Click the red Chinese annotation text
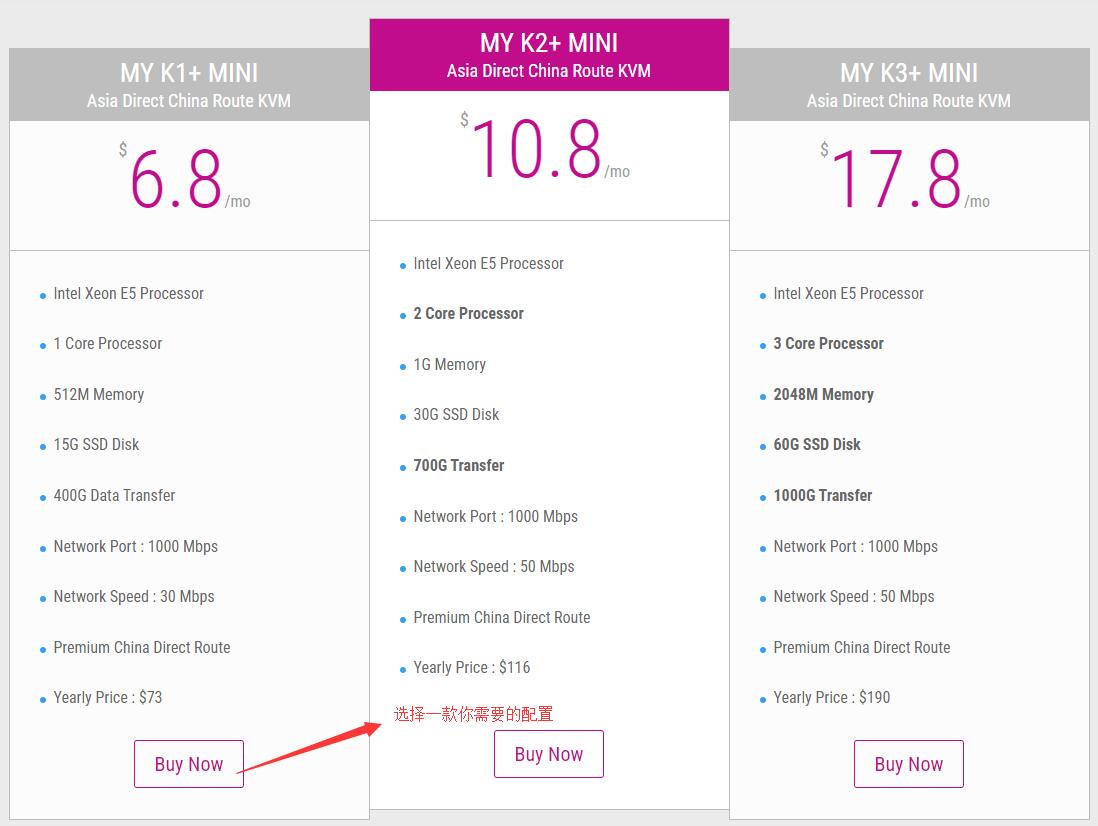The image size is (1098, 826). pyautogui.click(x=473, y=714)
